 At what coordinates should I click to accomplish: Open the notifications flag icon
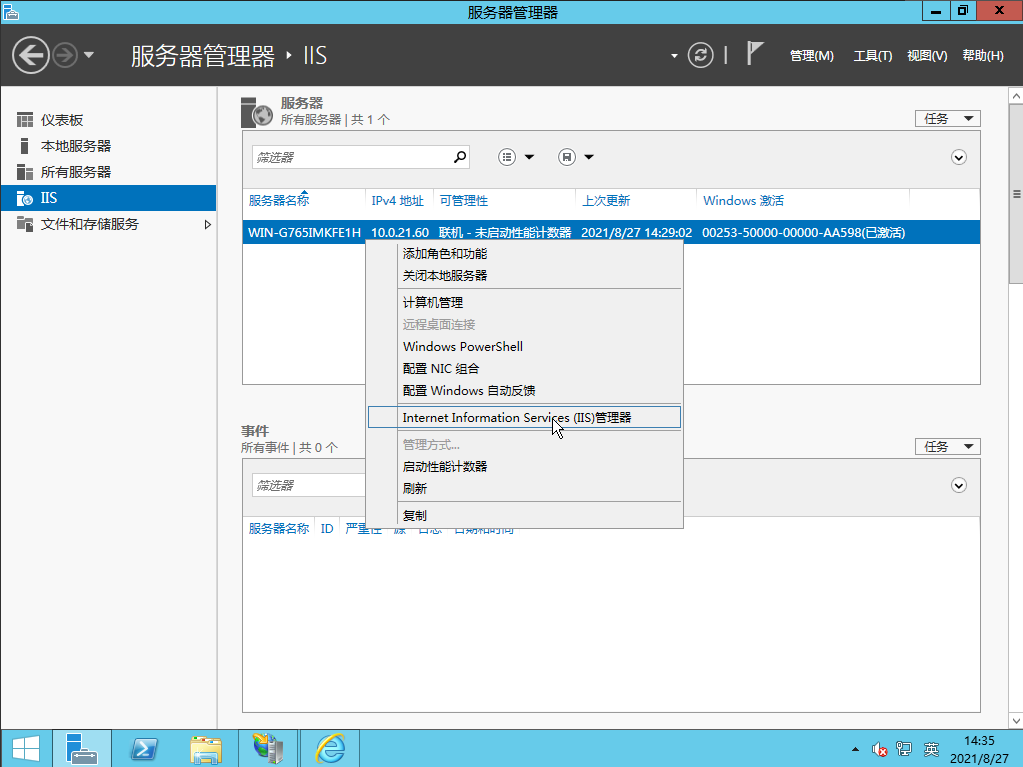point(756,54)
